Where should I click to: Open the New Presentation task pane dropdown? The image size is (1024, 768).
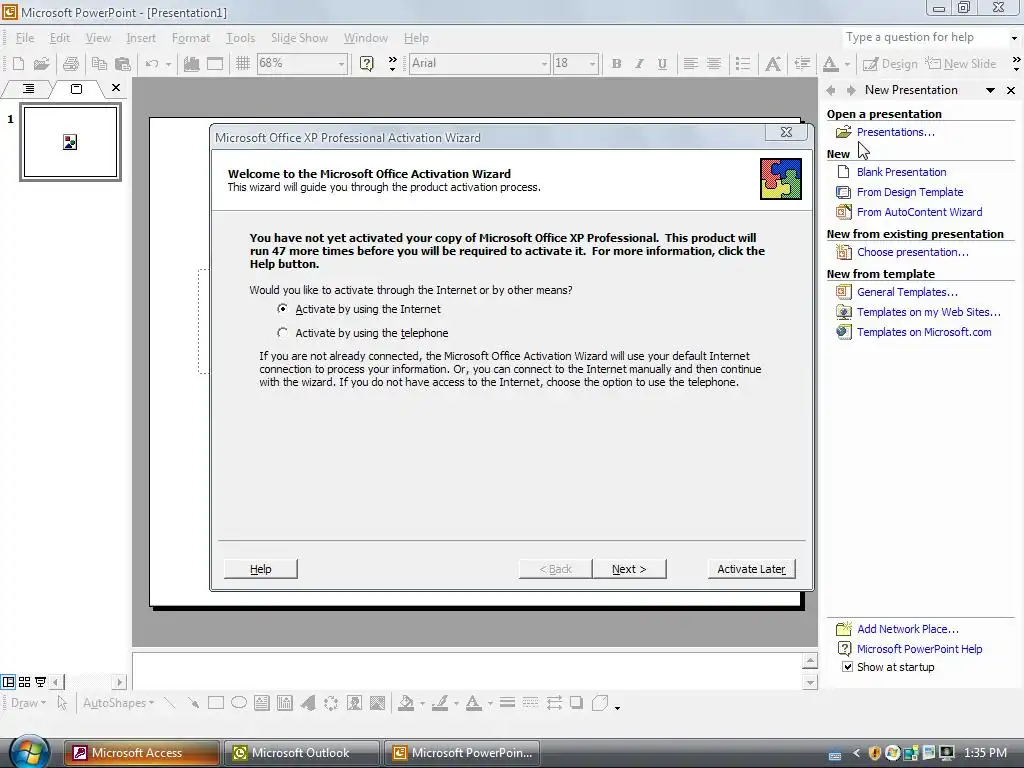[990, 90]
